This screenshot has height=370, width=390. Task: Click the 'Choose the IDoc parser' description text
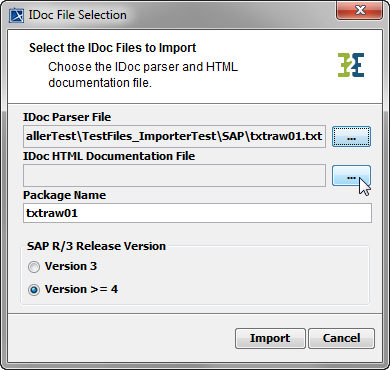pyautogui.click(x=143, y=75)
